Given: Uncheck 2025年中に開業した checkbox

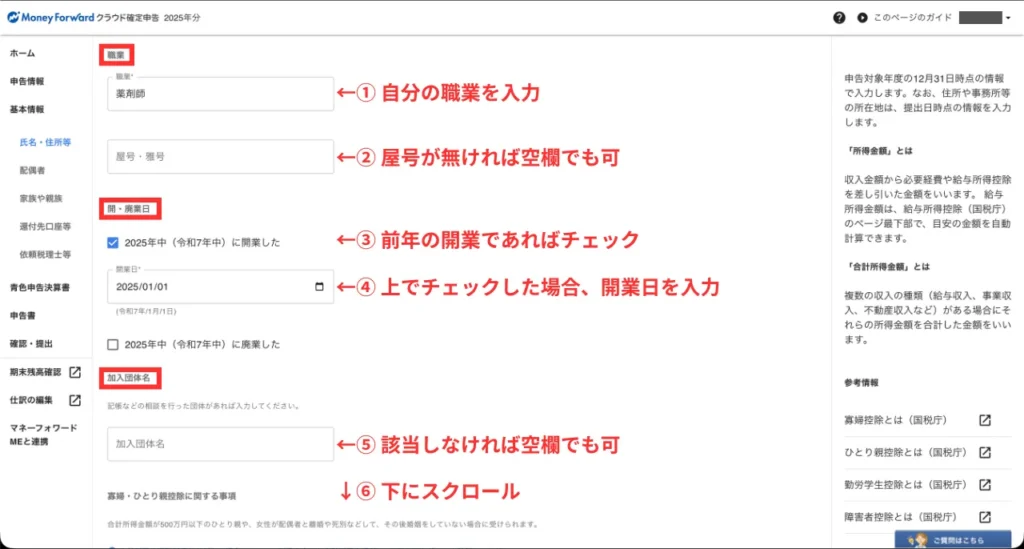Looking at the screenshot, I should (113, 243).
